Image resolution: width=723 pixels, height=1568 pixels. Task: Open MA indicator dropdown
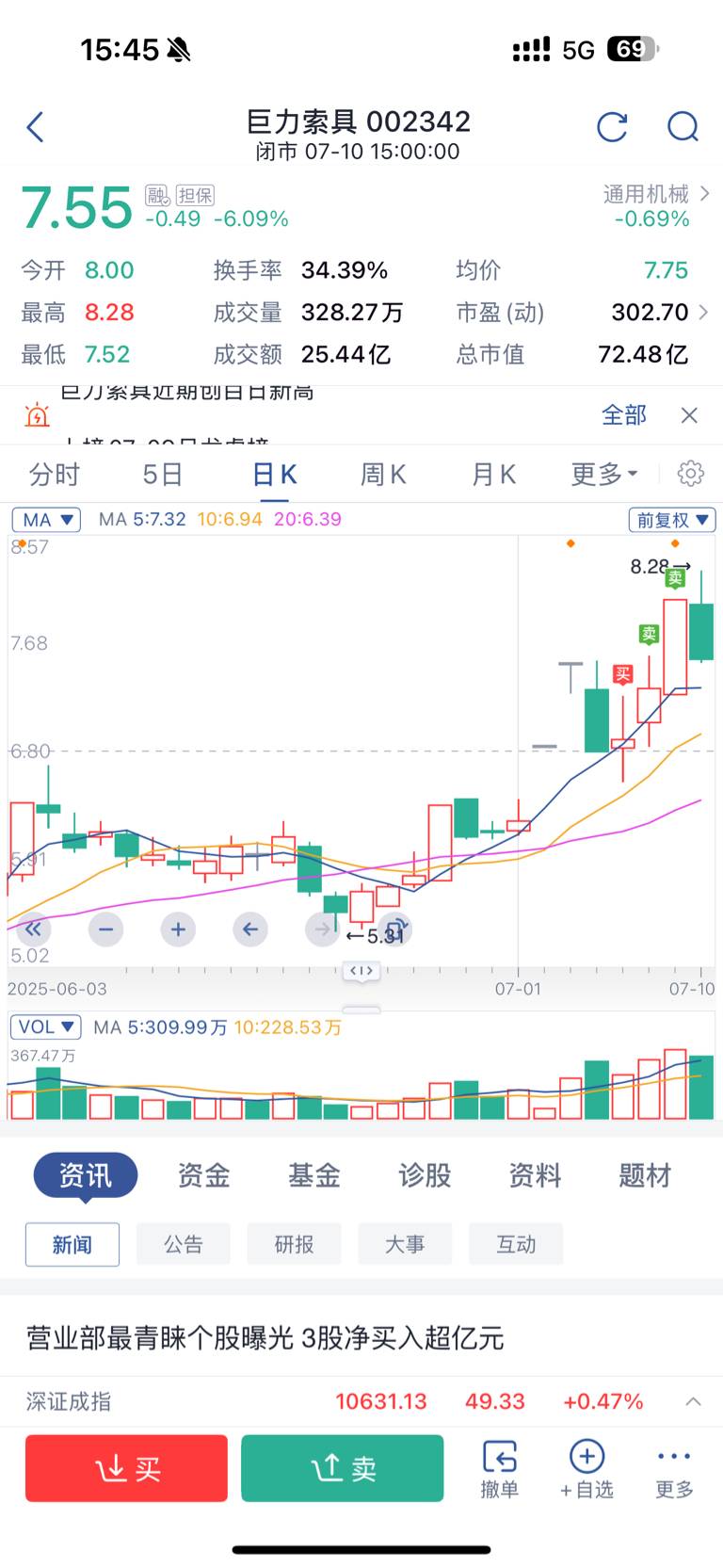point(46,520)
